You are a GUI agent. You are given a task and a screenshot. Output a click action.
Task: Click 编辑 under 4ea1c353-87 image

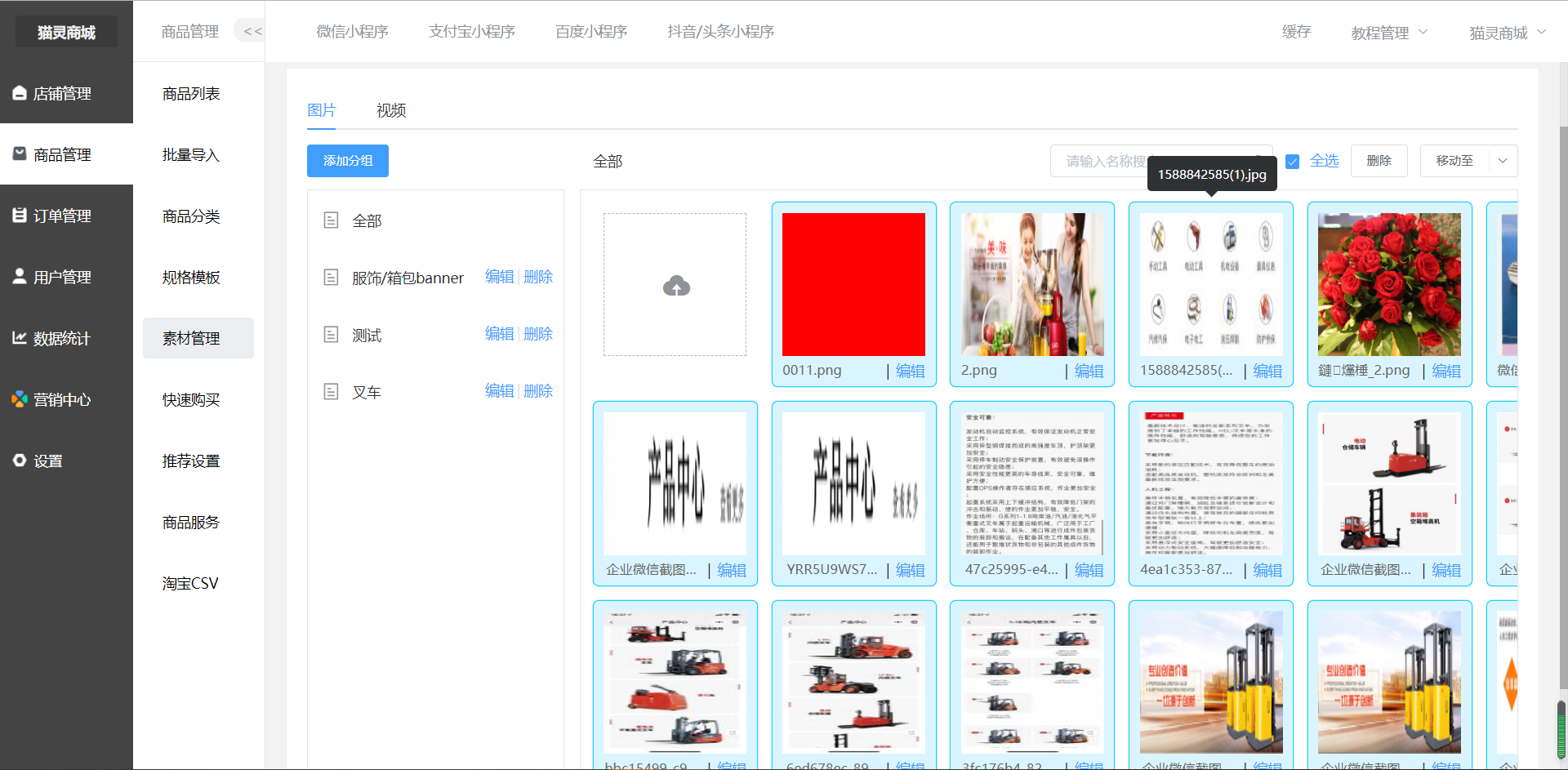tap(1267, 570)
